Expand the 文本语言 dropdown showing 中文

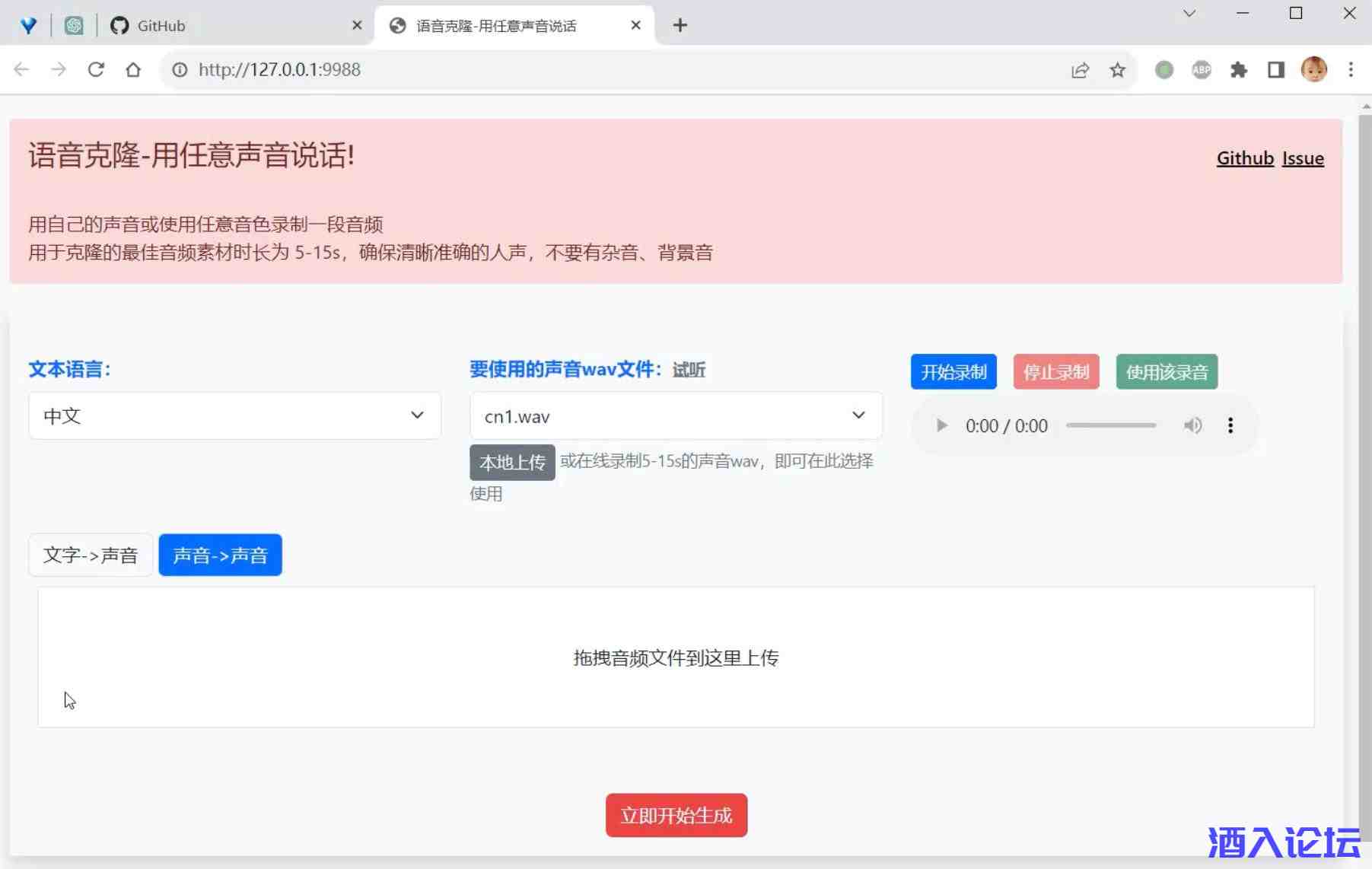click(234, 415)
